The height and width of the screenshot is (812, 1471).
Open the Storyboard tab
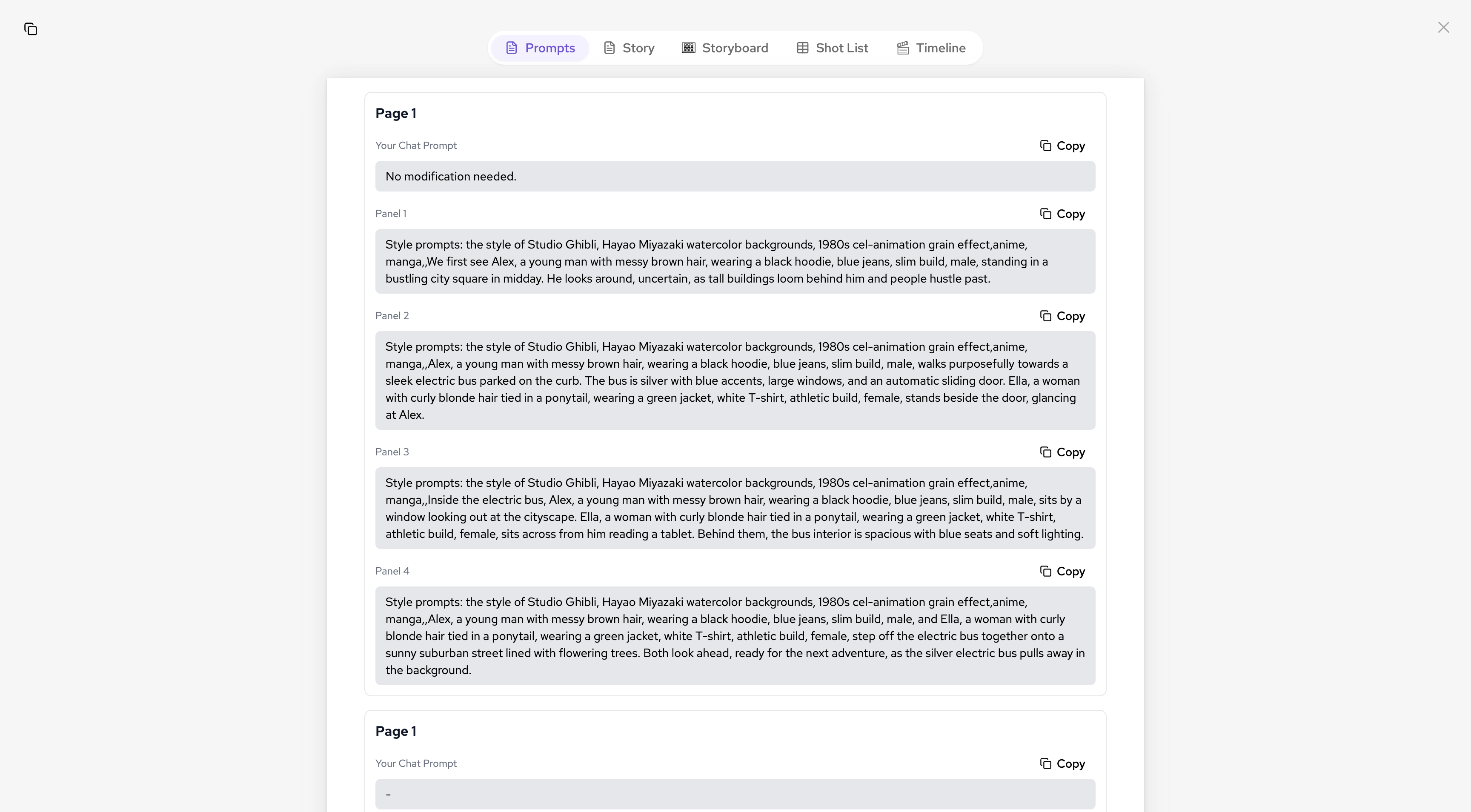pyautogui.click(x=725, y=48)
